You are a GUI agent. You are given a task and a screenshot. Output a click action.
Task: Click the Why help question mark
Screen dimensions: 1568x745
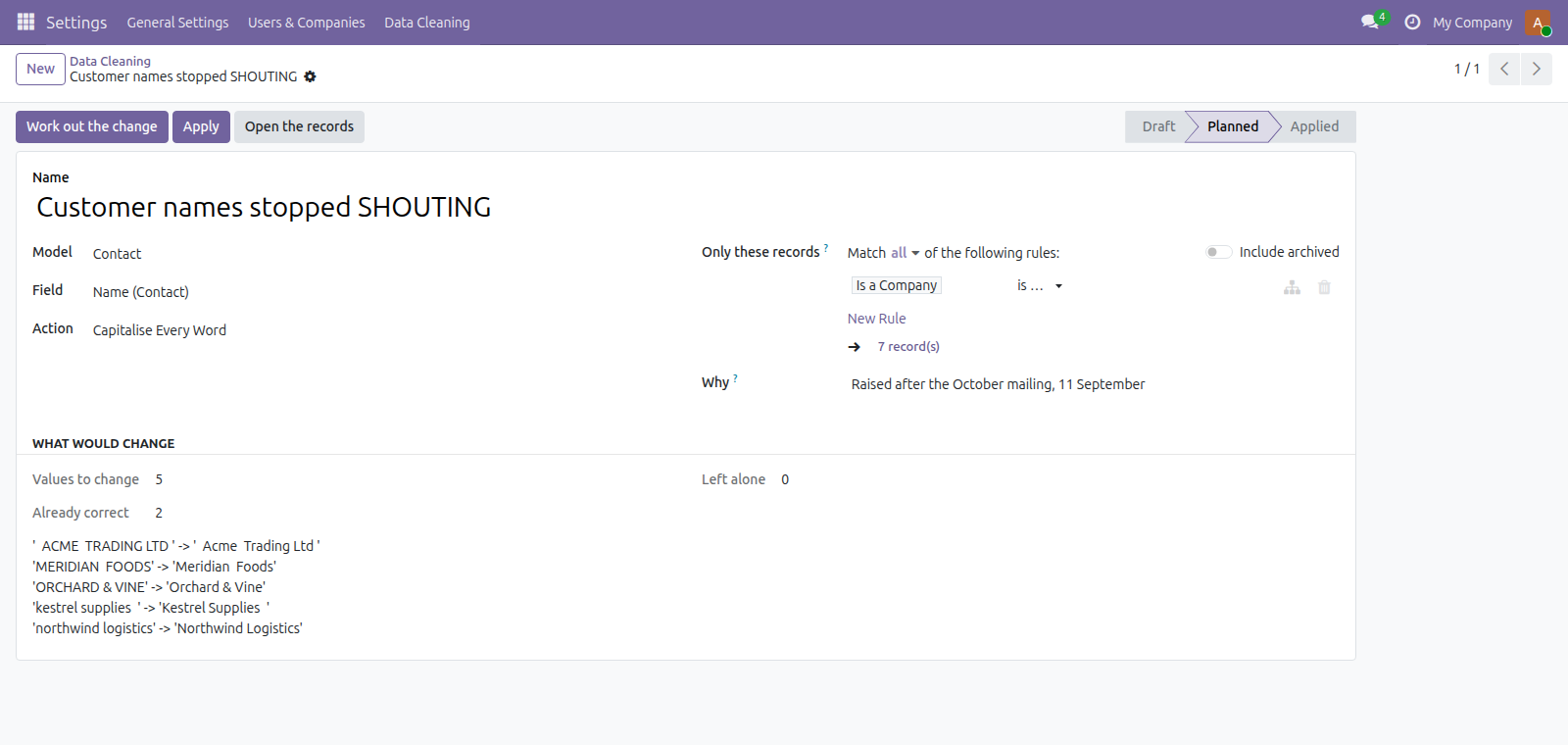pyautogui.click(x=735, y=378)
